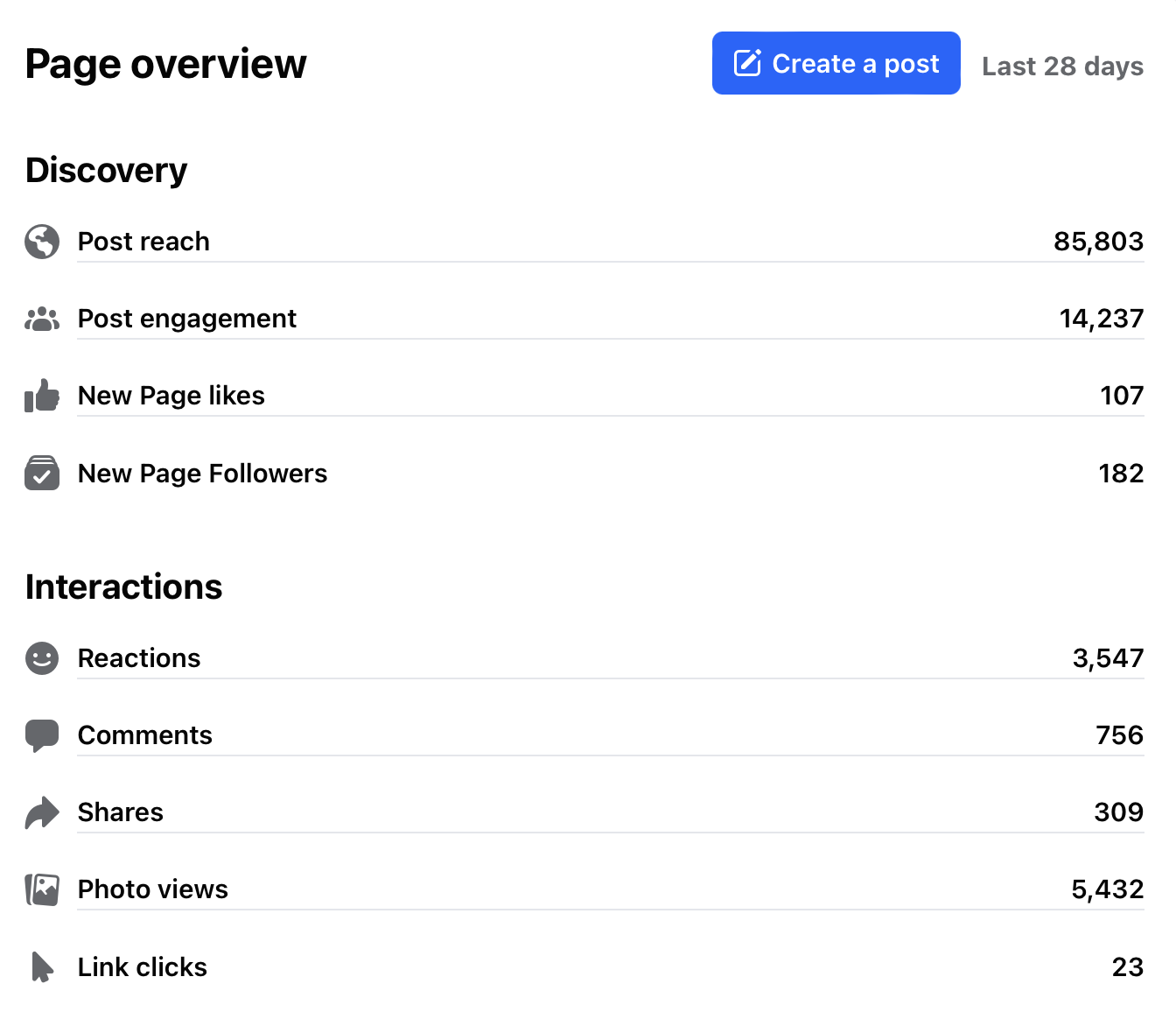Click the picture icon for Photo views

(42, 889)
